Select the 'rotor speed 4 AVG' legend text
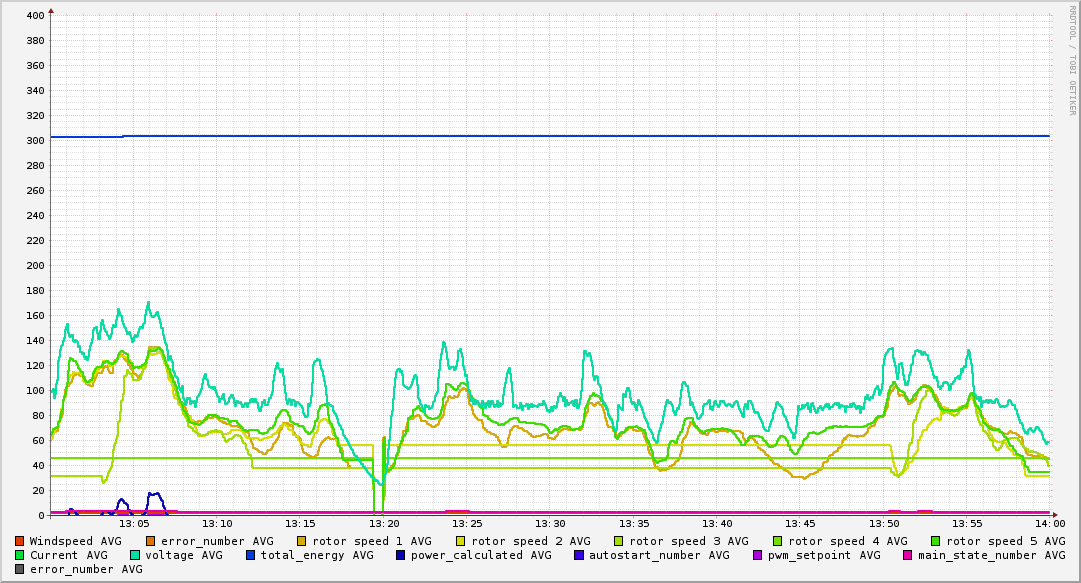 (848, 542)
